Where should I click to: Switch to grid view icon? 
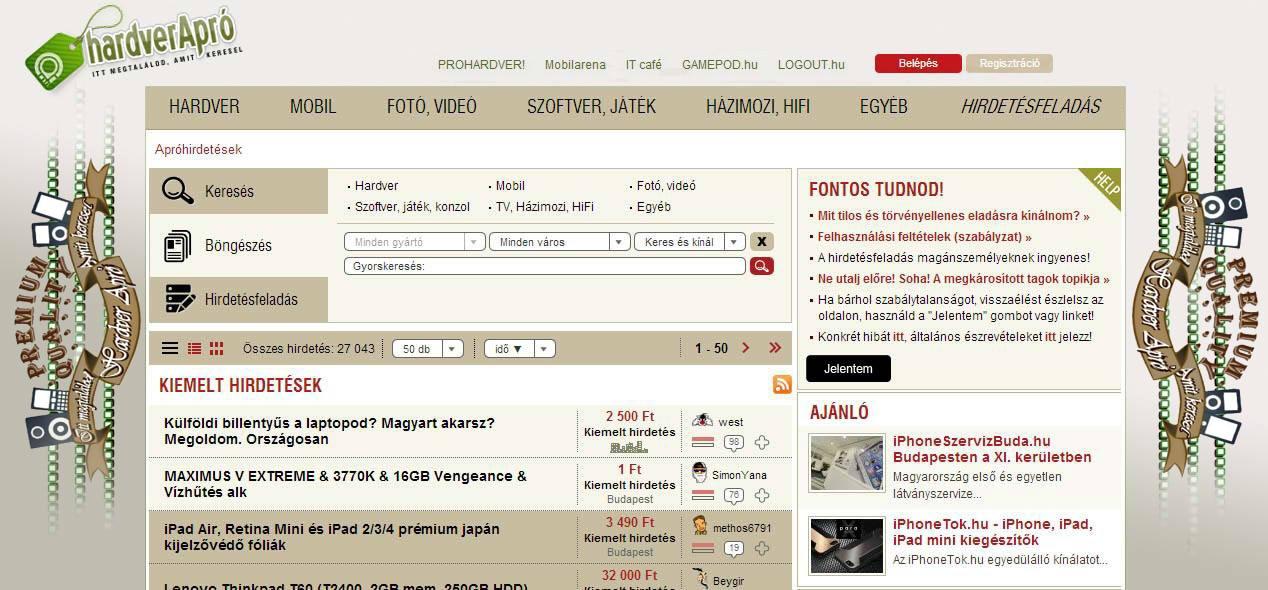(217, 349)
